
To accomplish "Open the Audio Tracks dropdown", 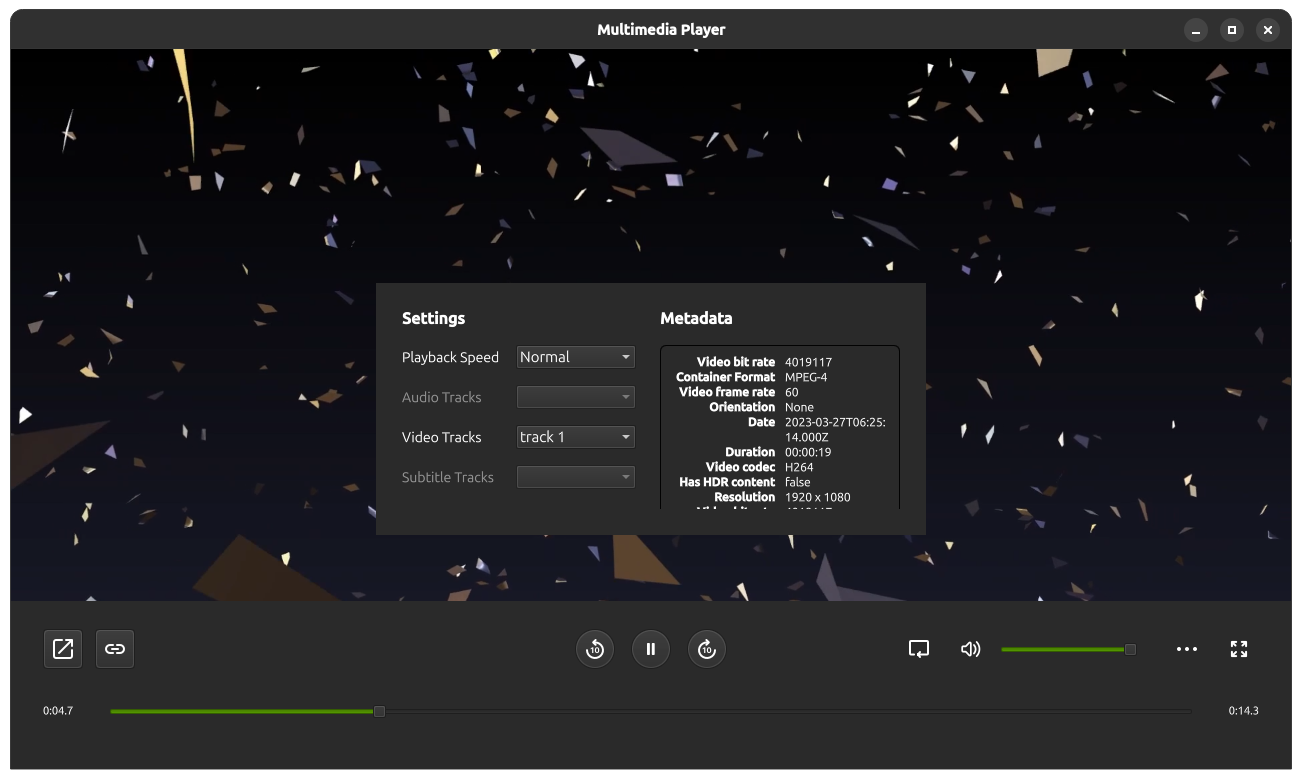I will tap(576, 397).
